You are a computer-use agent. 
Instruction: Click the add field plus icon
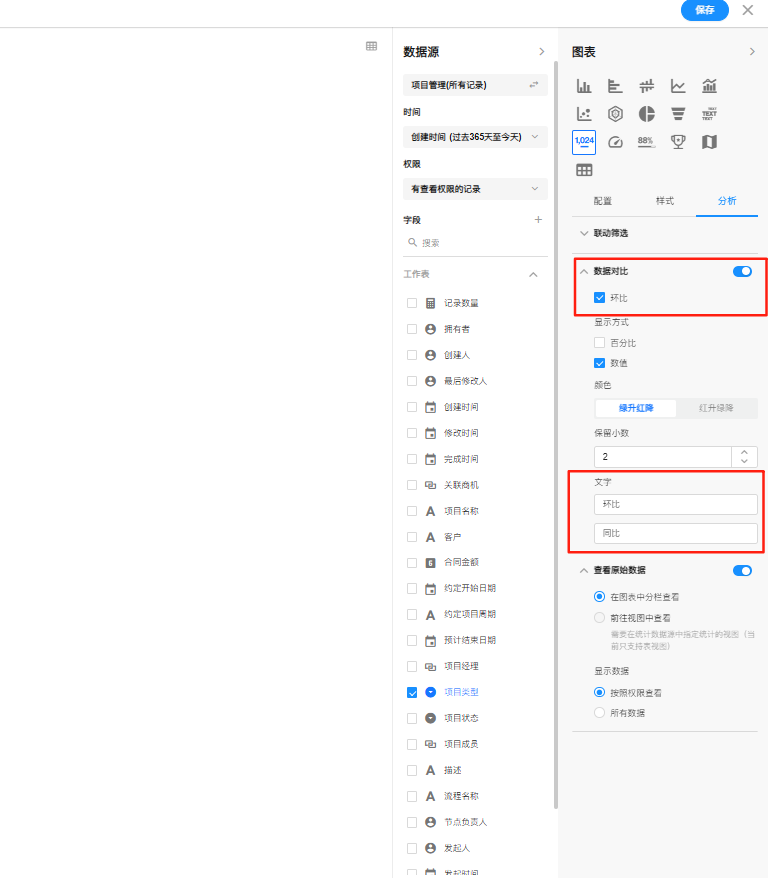coord(538,219)
